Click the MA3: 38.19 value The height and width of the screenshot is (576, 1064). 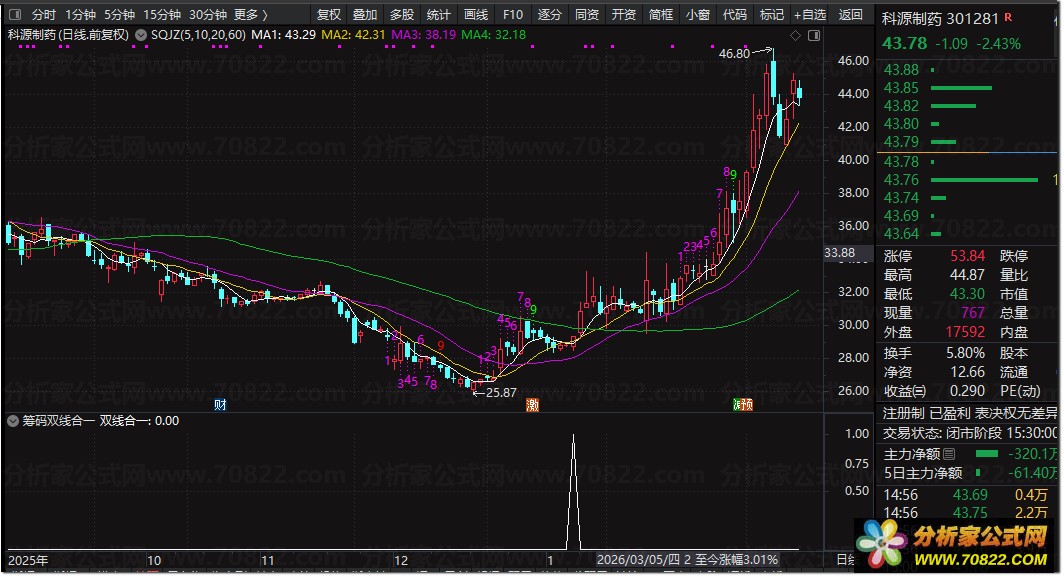click(423, 35)
